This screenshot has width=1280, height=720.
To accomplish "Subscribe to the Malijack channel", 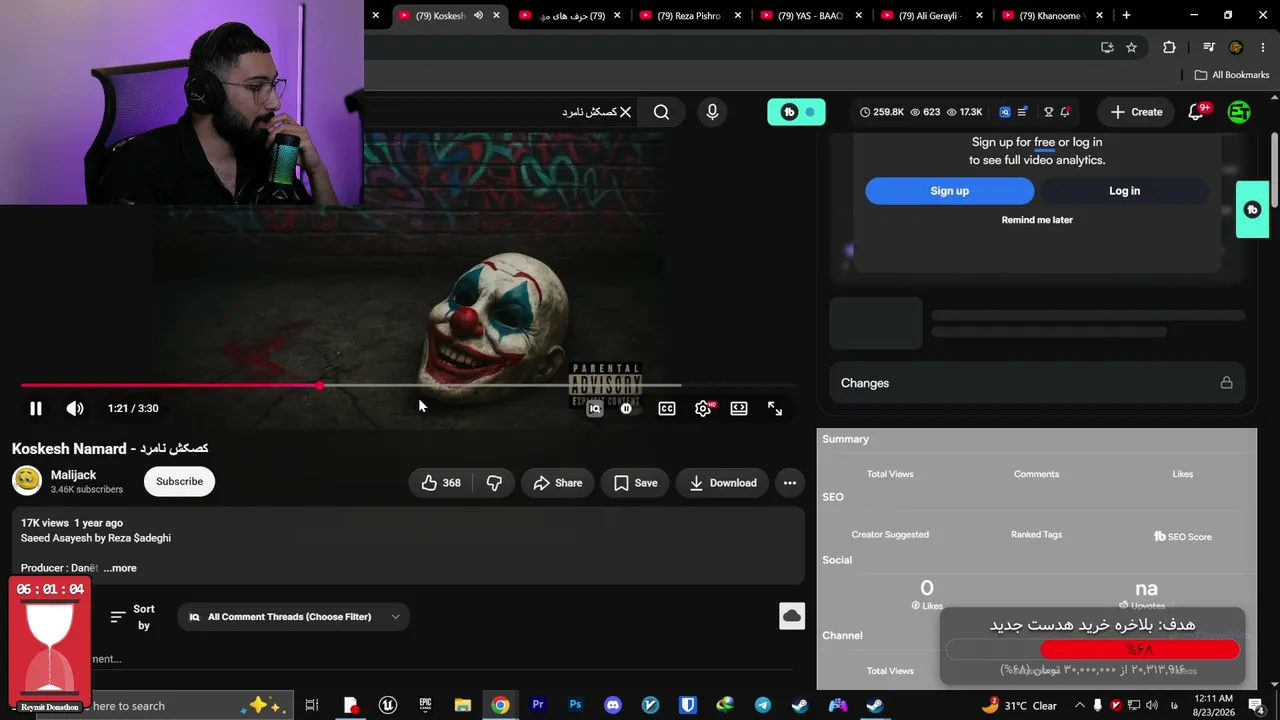I will point(179,481).
